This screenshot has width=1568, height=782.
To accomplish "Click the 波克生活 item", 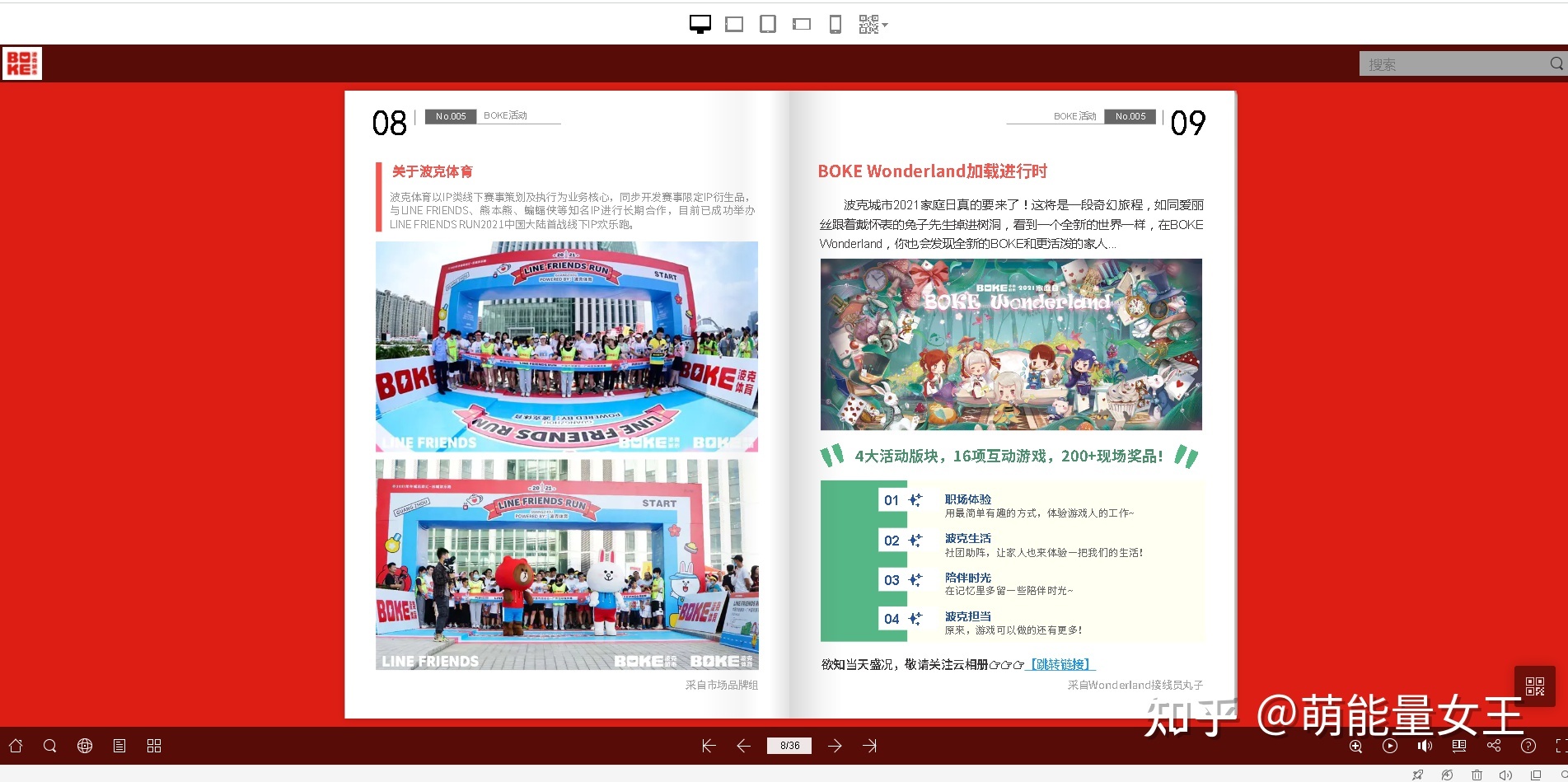I will (968, 538).
